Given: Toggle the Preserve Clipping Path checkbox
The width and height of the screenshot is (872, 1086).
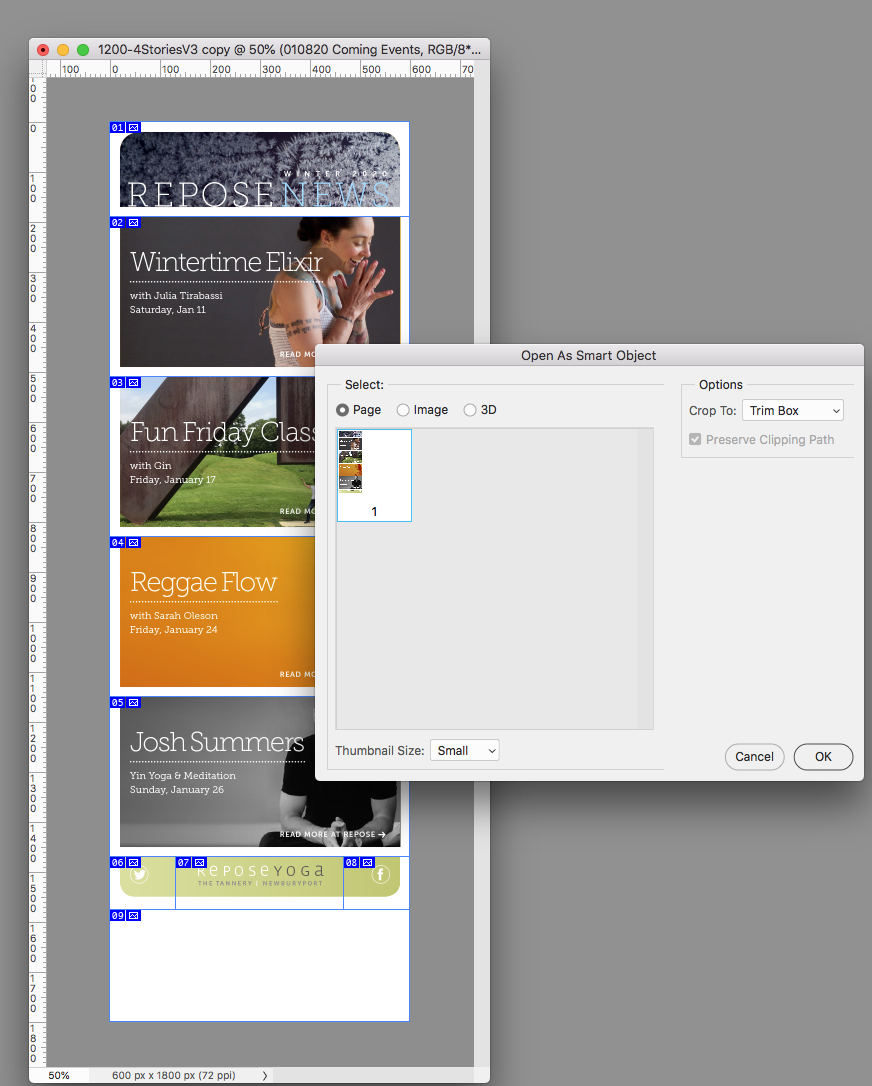Looking at the screenshot, I should [695, 439].
